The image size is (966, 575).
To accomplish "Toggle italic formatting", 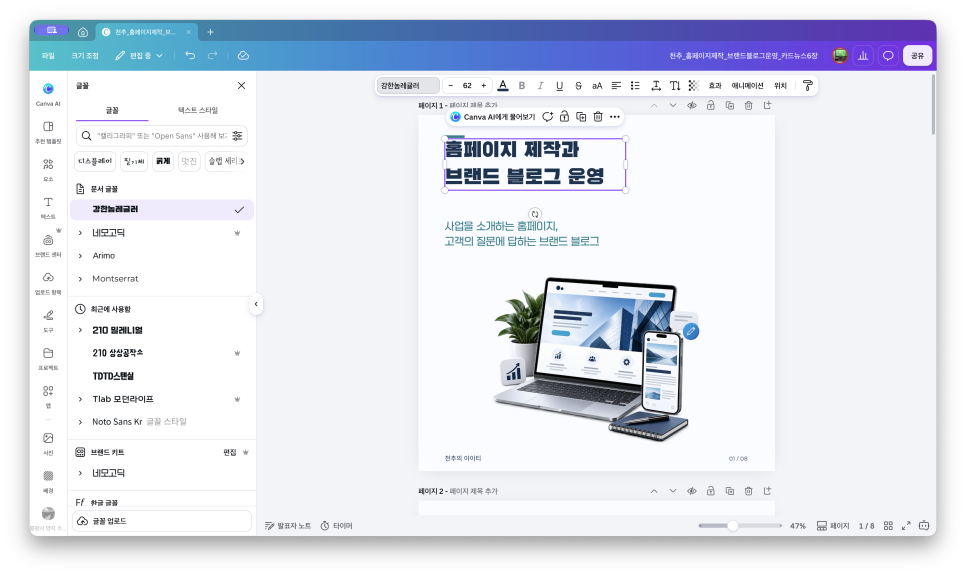I will [540, 86].
